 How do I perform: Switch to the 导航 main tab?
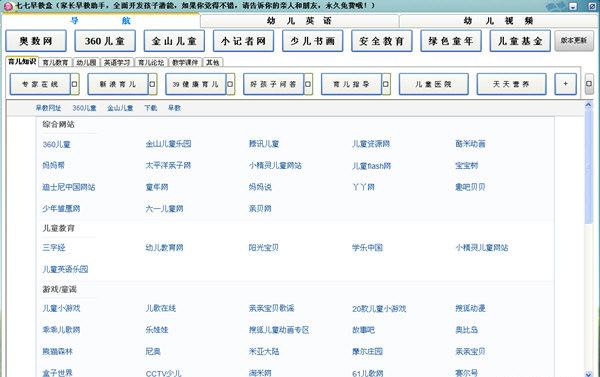pos(101,21)
